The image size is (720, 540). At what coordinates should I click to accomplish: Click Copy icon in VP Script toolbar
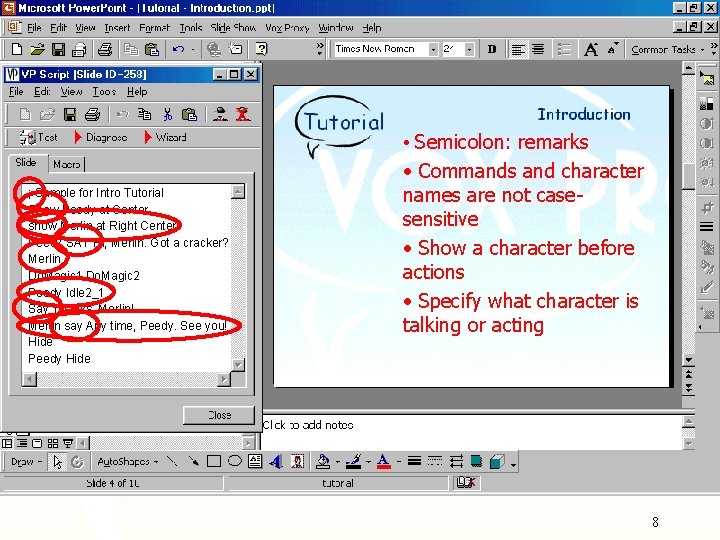[x=145, y=114]
